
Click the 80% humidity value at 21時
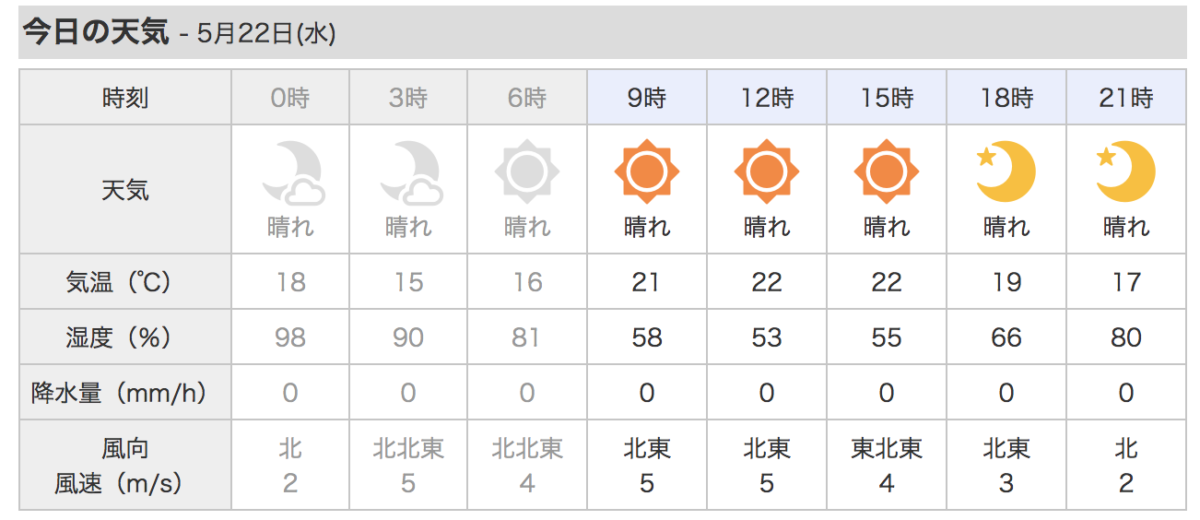pos(1126,338)
